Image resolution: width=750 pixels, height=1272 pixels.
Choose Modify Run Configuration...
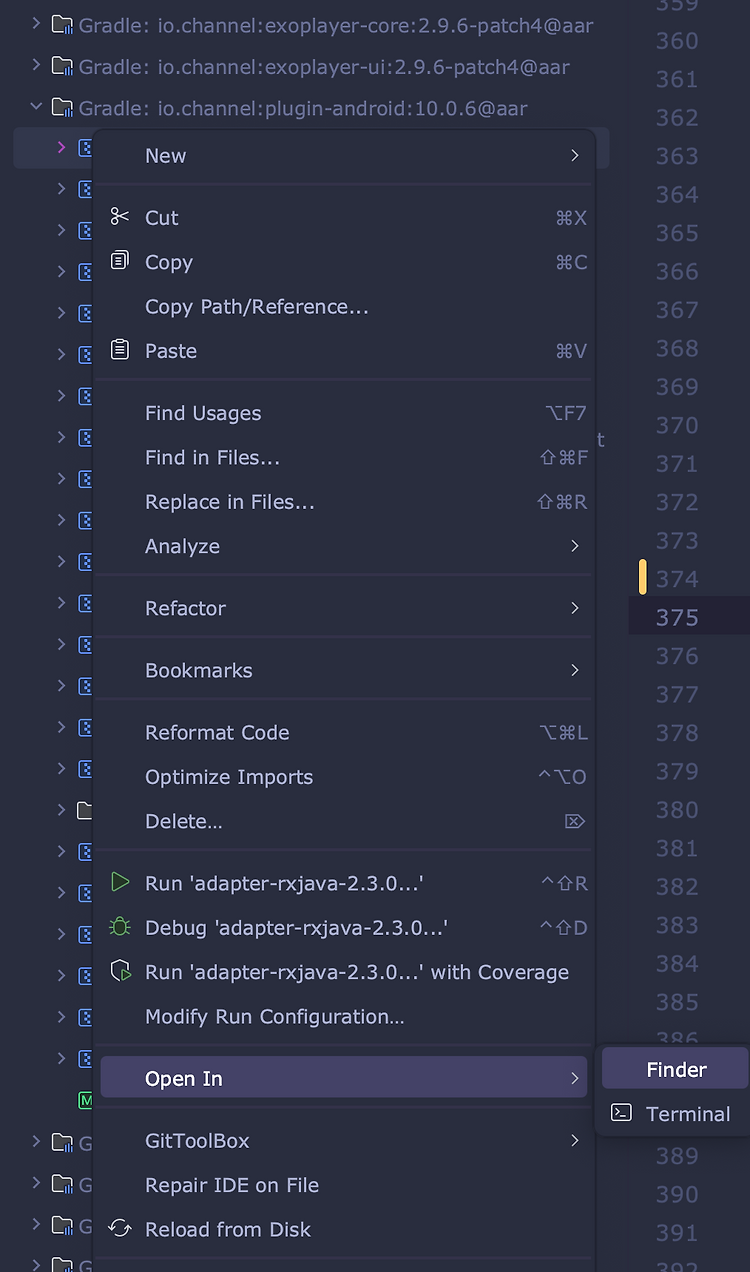pos(344,1016)
